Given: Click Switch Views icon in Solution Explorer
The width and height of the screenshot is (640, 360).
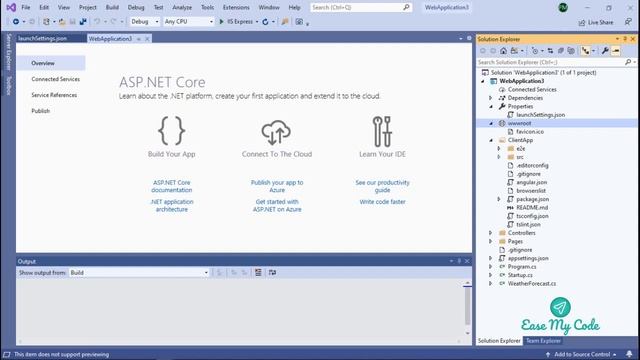Looking at the screenshot, I should pyautogui.click(x=514, y=51).
